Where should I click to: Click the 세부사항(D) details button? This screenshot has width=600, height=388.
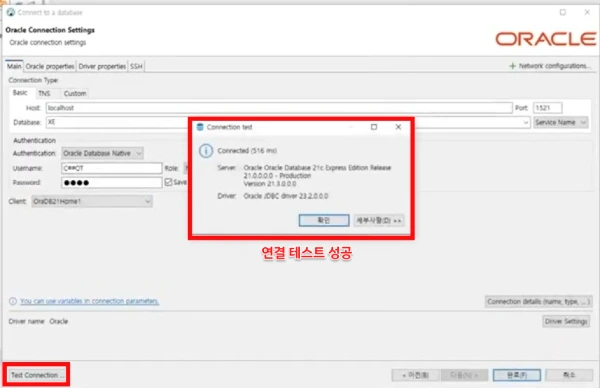coord(378,220)
